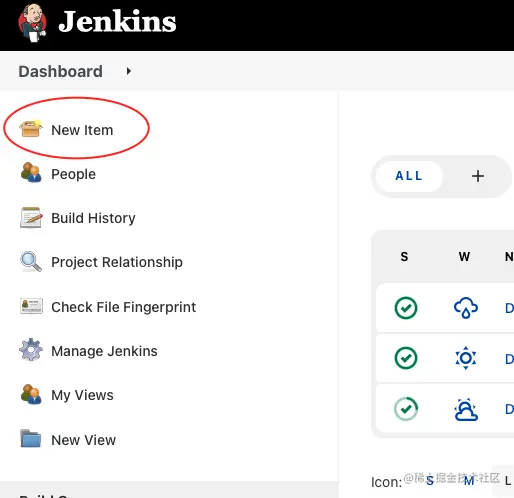Screen dimensions: 514x498
Task: Click the Project Relationship magnifier icon
Action: [31, 261]
